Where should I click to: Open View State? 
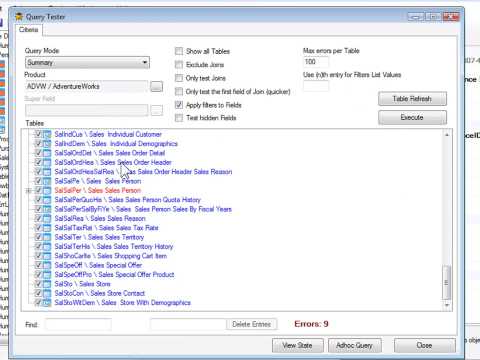click(x=298, y=345)
